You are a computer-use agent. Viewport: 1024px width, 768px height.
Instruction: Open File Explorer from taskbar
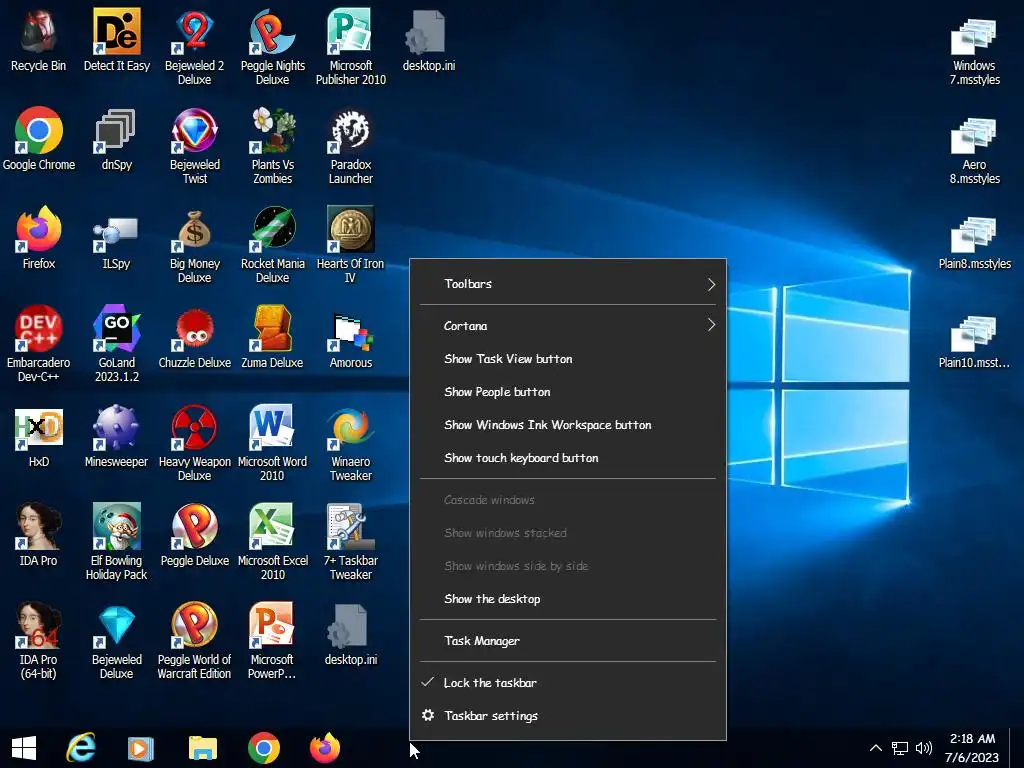tap(202, 748)
